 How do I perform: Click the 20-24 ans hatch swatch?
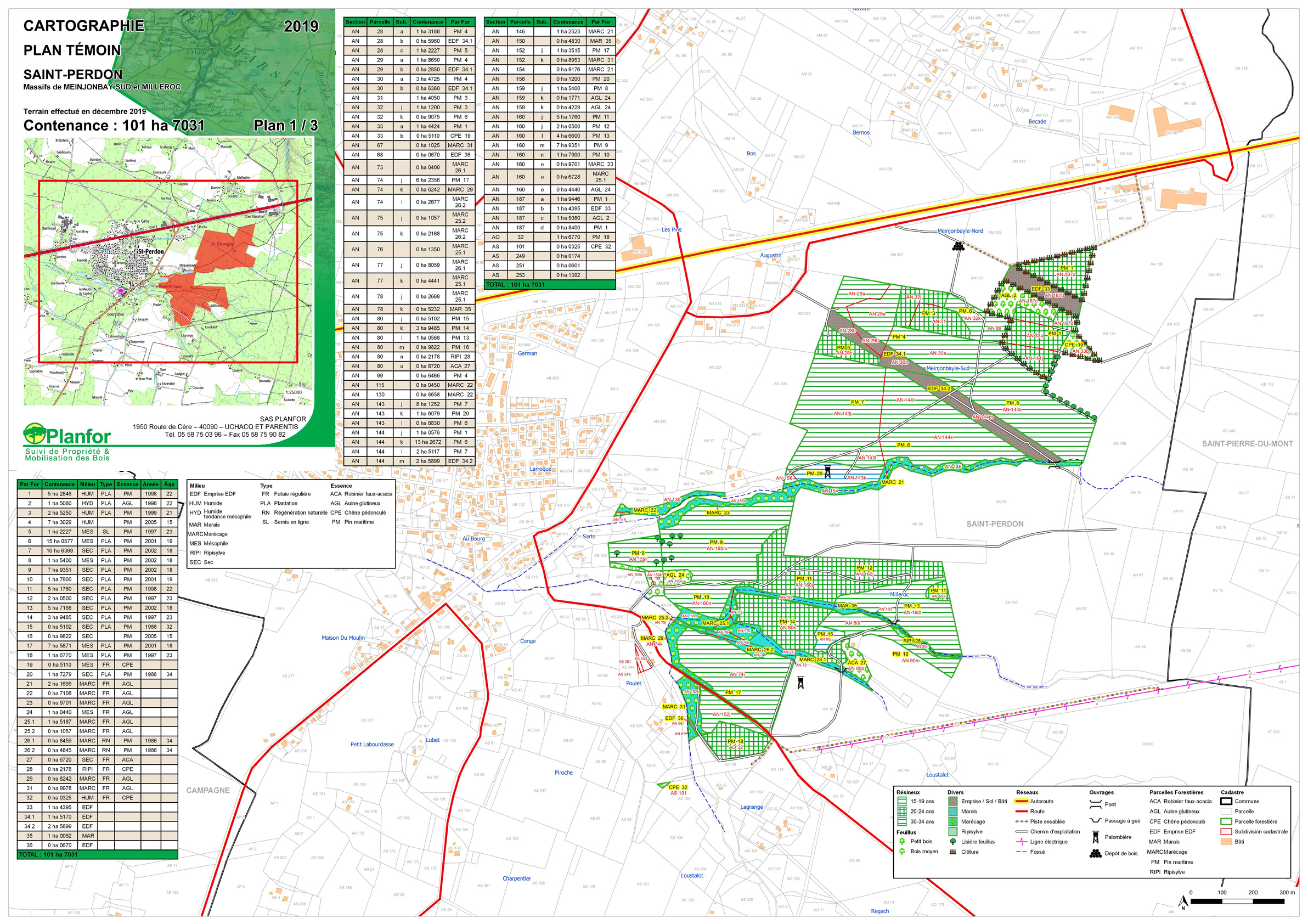[x=902, y=811]
